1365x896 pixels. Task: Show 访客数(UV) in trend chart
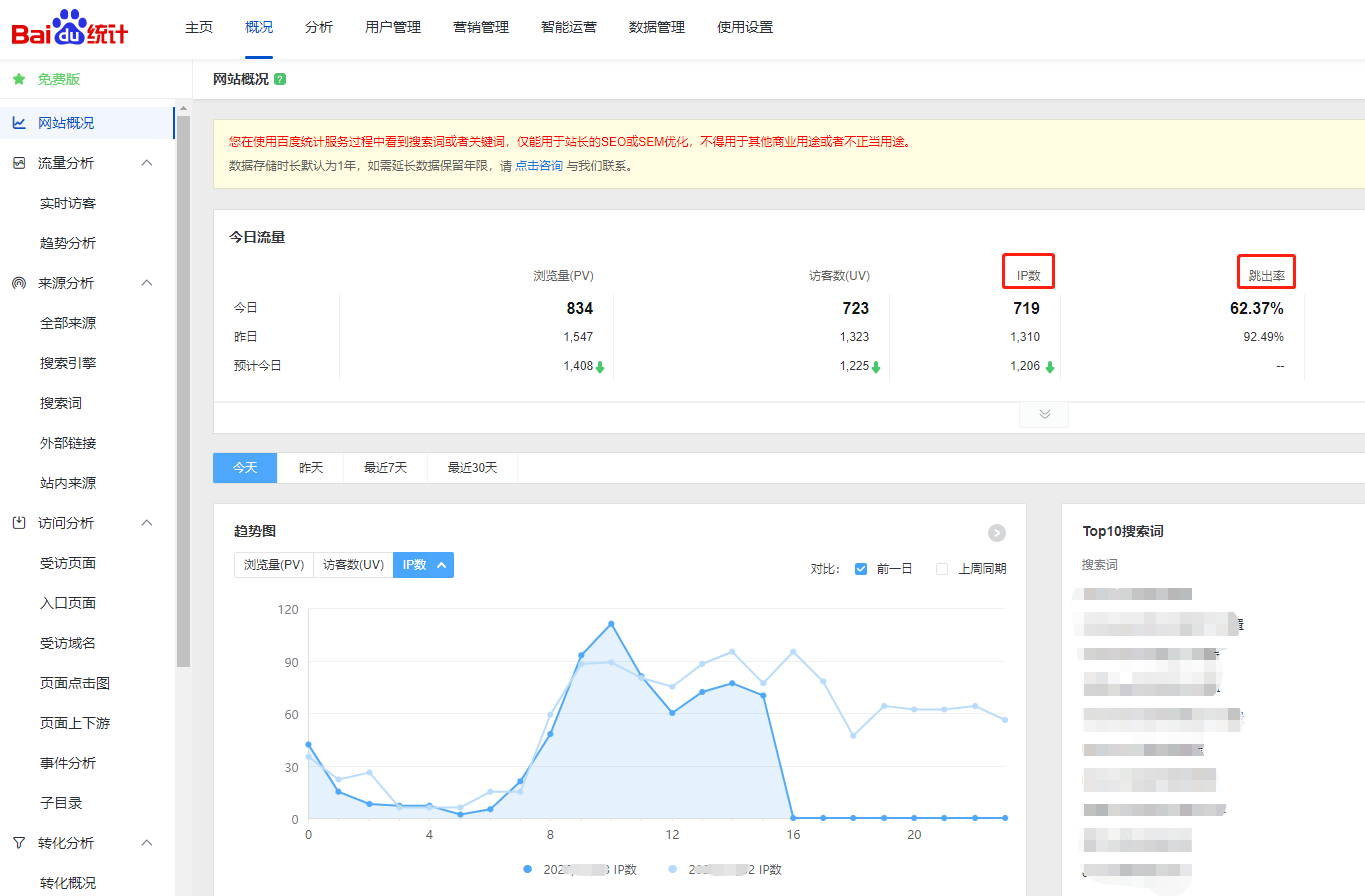pyautogui.click(x=353, y=565)
